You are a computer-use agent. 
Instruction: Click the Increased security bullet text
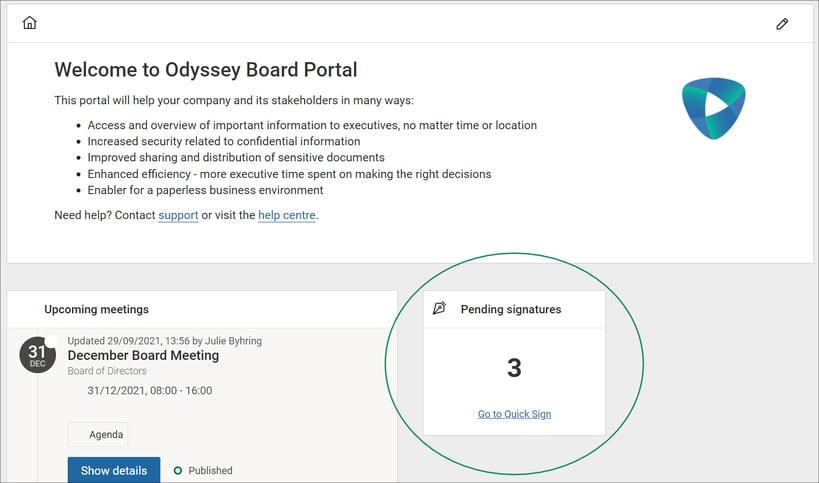[224, 142]
